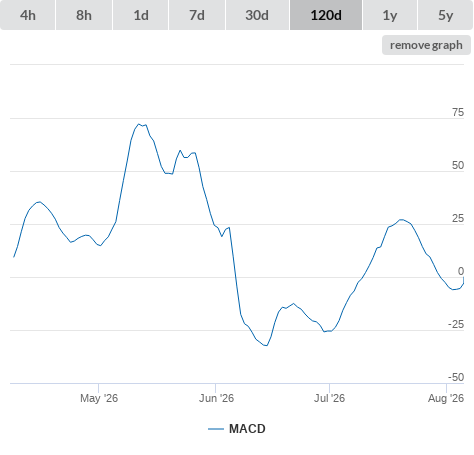Choose the 7d time range
Screen dimensions: 474x455
tap(197, 15)
